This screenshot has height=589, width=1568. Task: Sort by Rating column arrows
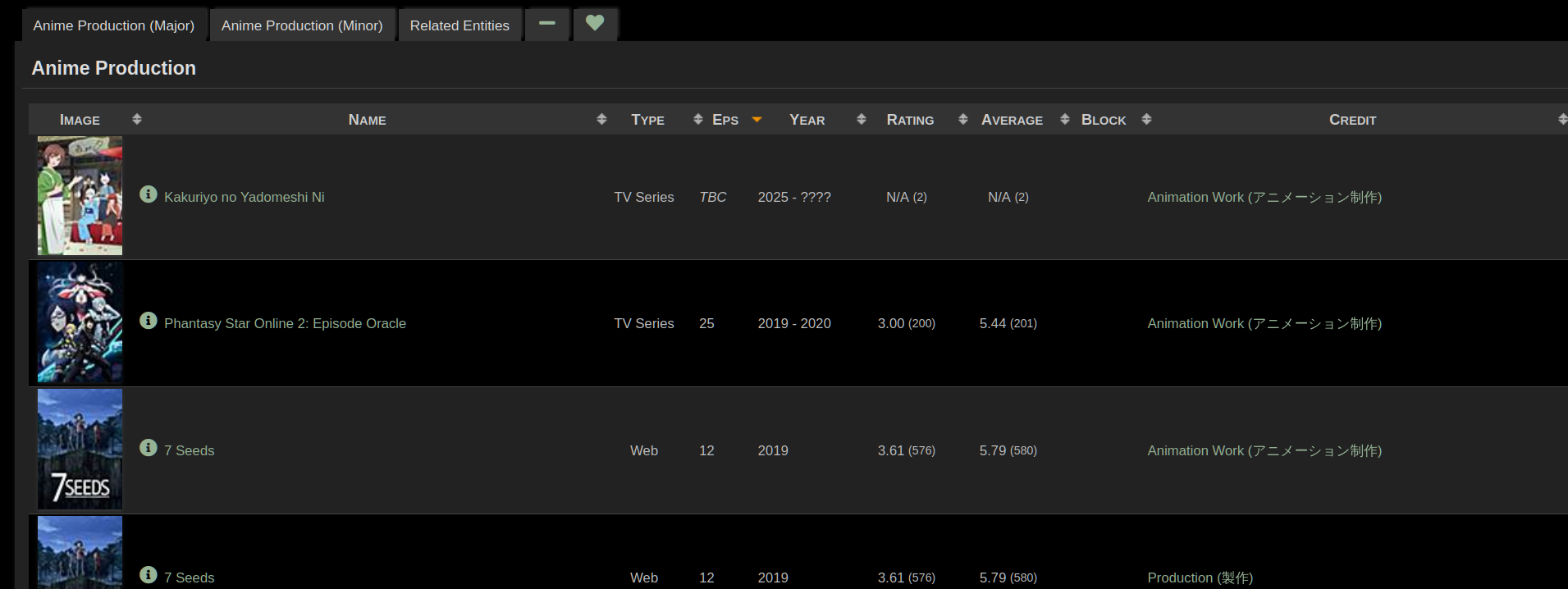pos(962,120)
